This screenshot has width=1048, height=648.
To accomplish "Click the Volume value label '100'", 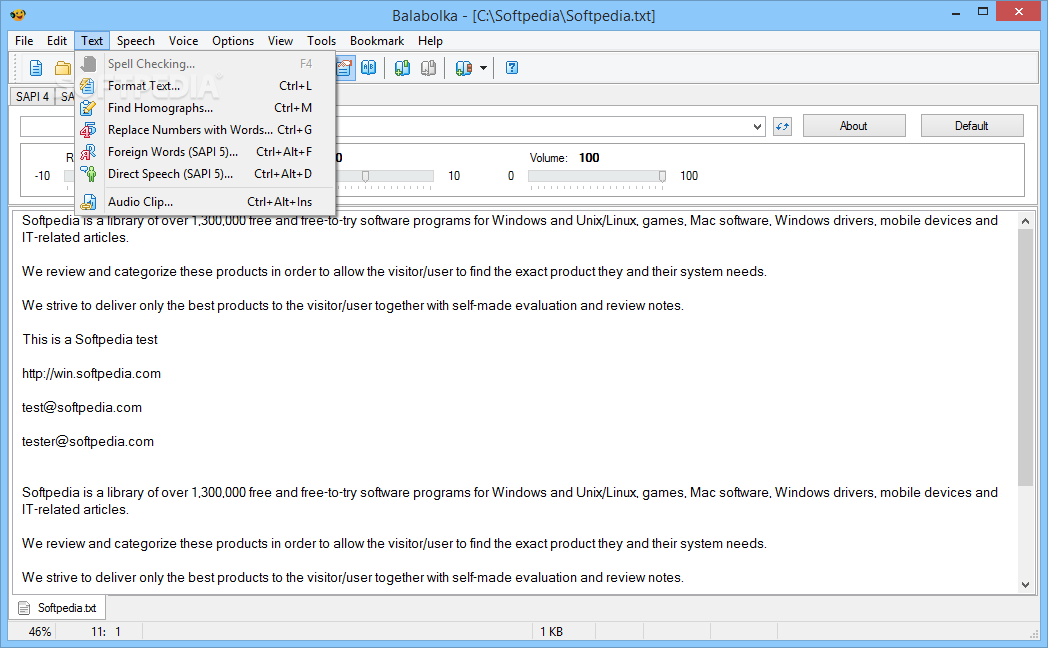I will click(589, 158).
